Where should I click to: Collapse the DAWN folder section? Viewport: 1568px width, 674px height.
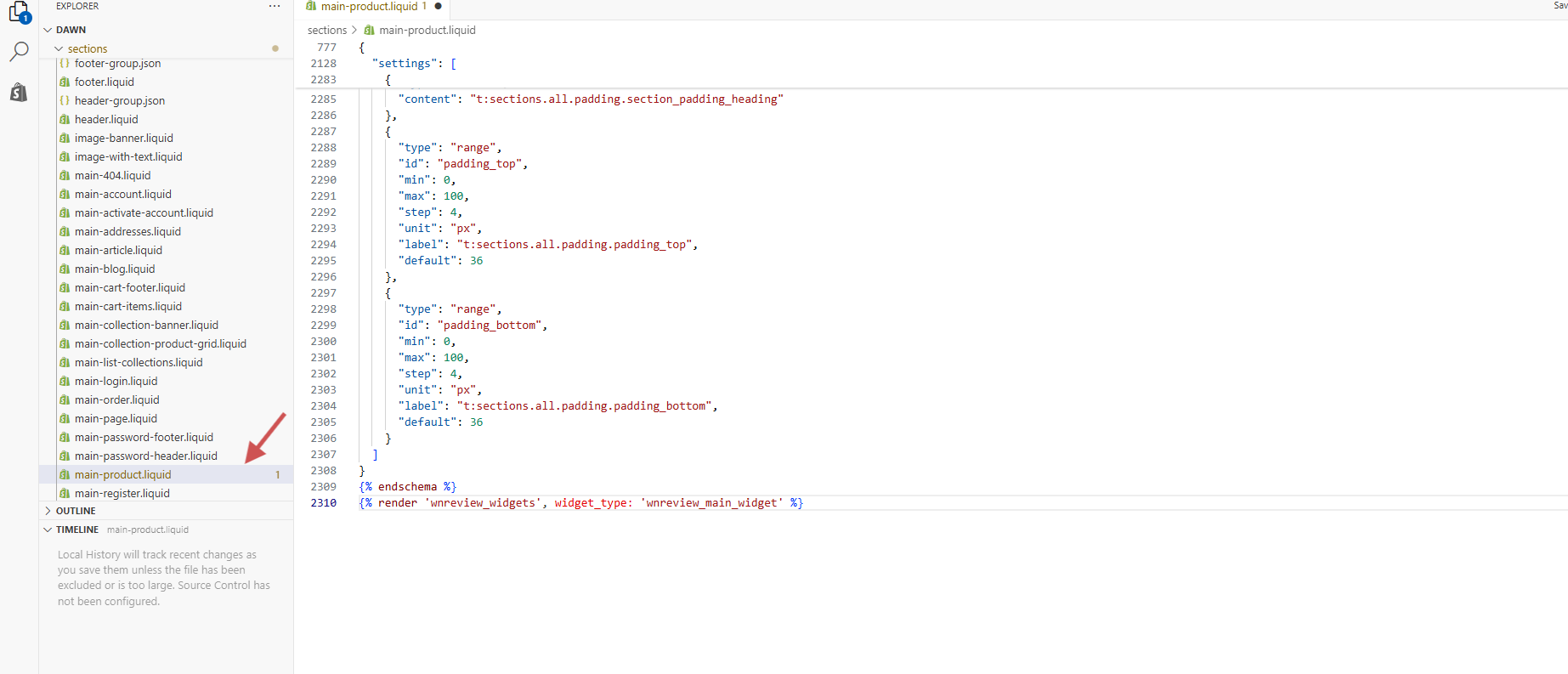point(48,30)
